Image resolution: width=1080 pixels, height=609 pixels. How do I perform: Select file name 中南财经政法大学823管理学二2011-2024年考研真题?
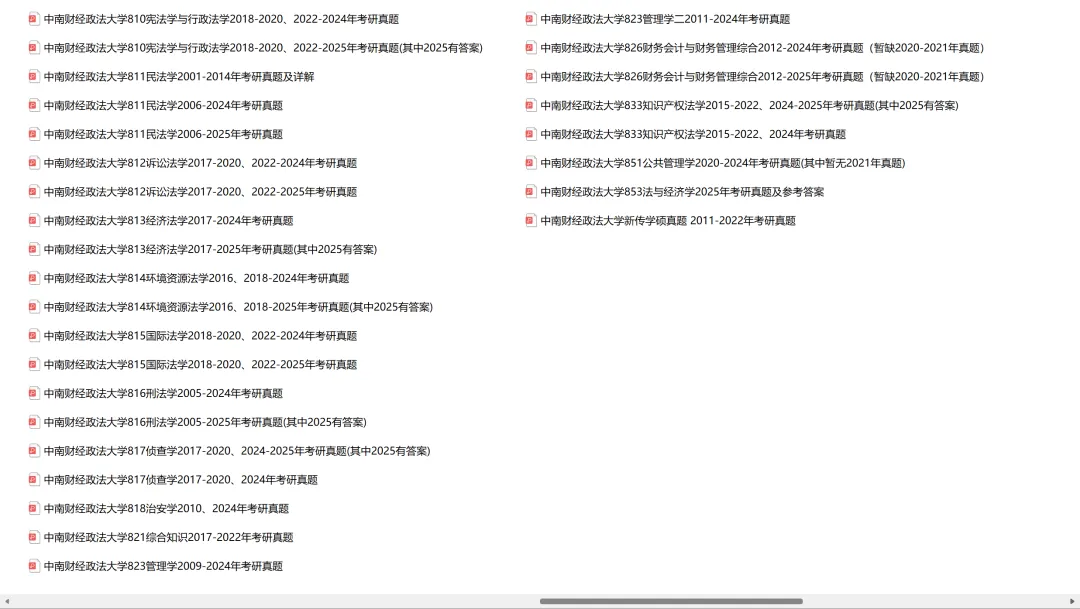click(x=665, y=19)
